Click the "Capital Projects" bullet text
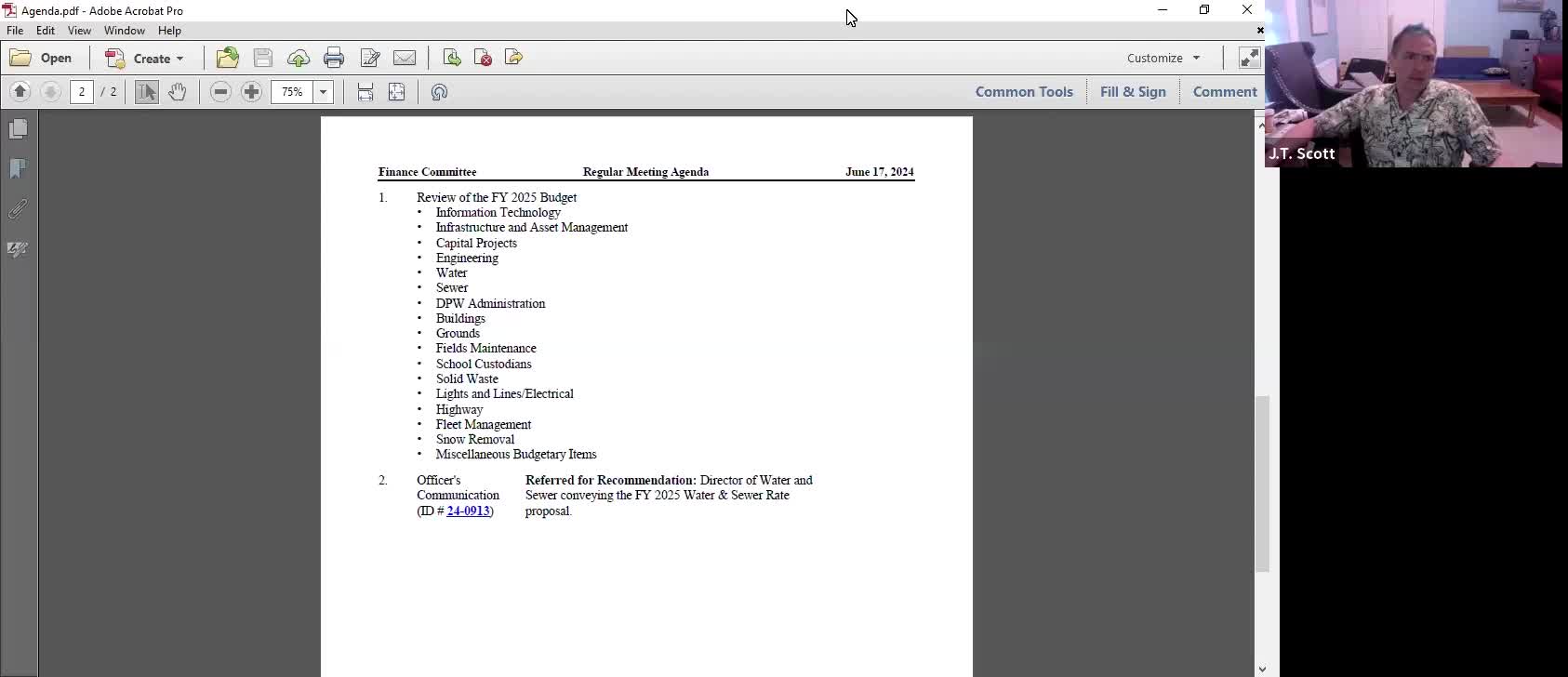This screenshot has height=677, width=1568. pyautogui.click(x=476, y=244)
